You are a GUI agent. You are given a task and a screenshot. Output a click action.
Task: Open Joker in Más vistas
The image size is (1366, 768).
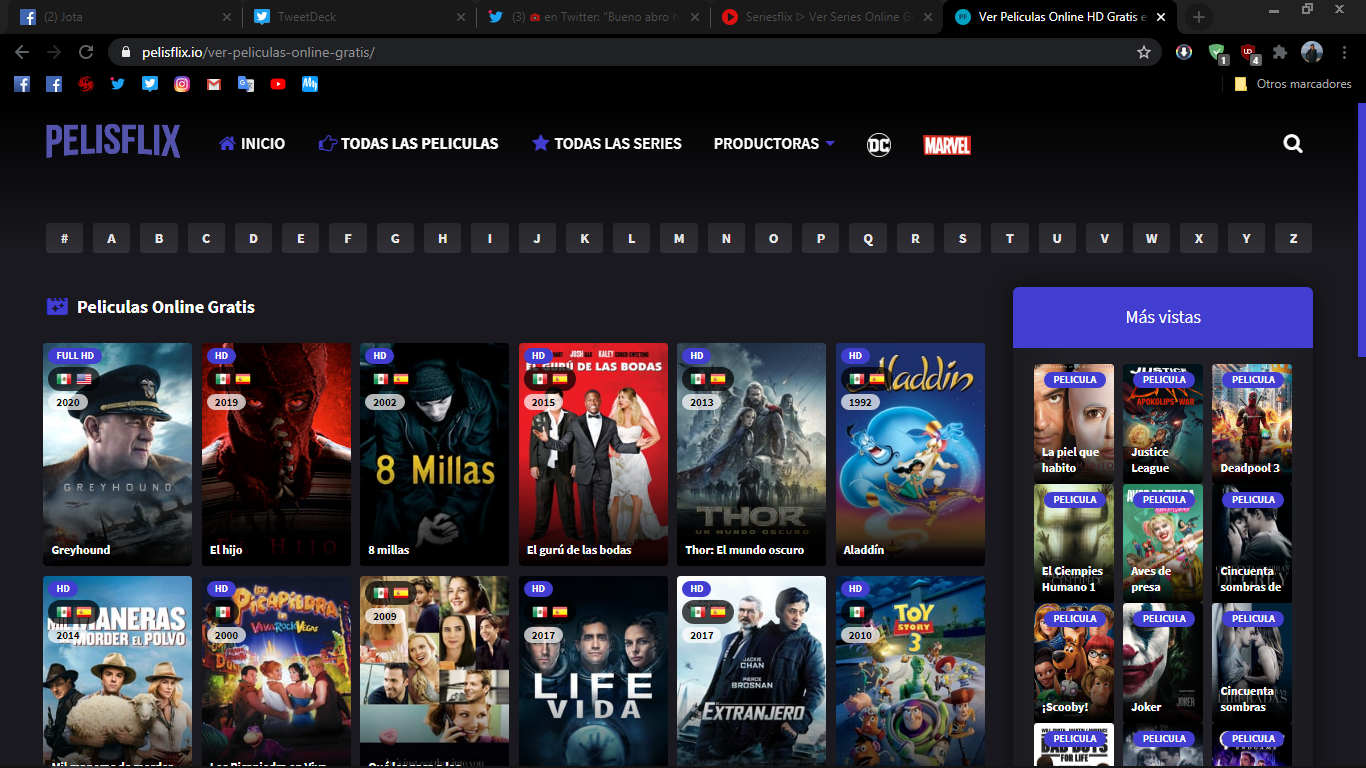[x=1163, y=662]
